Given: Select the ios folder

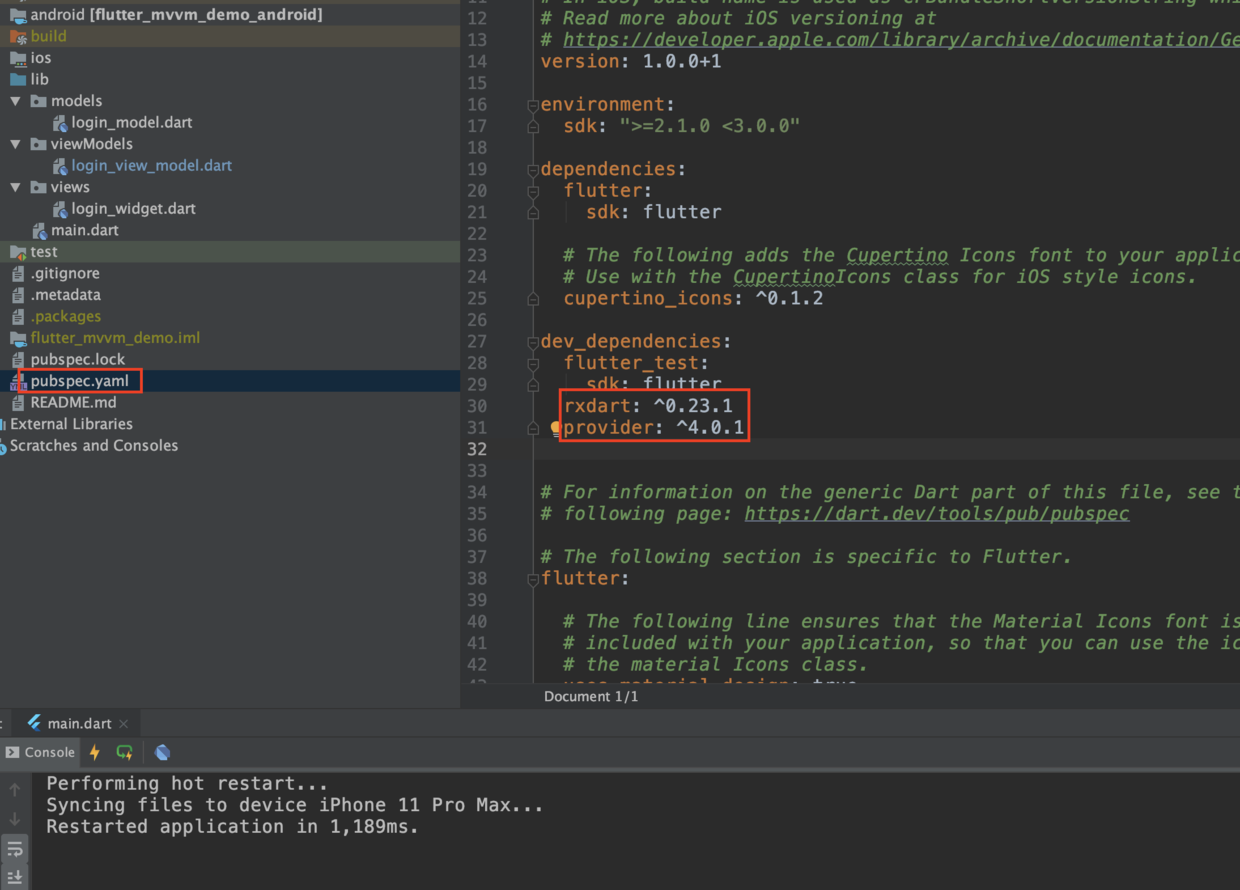Looking at the screenshot, I should click(x=41, y=58).
